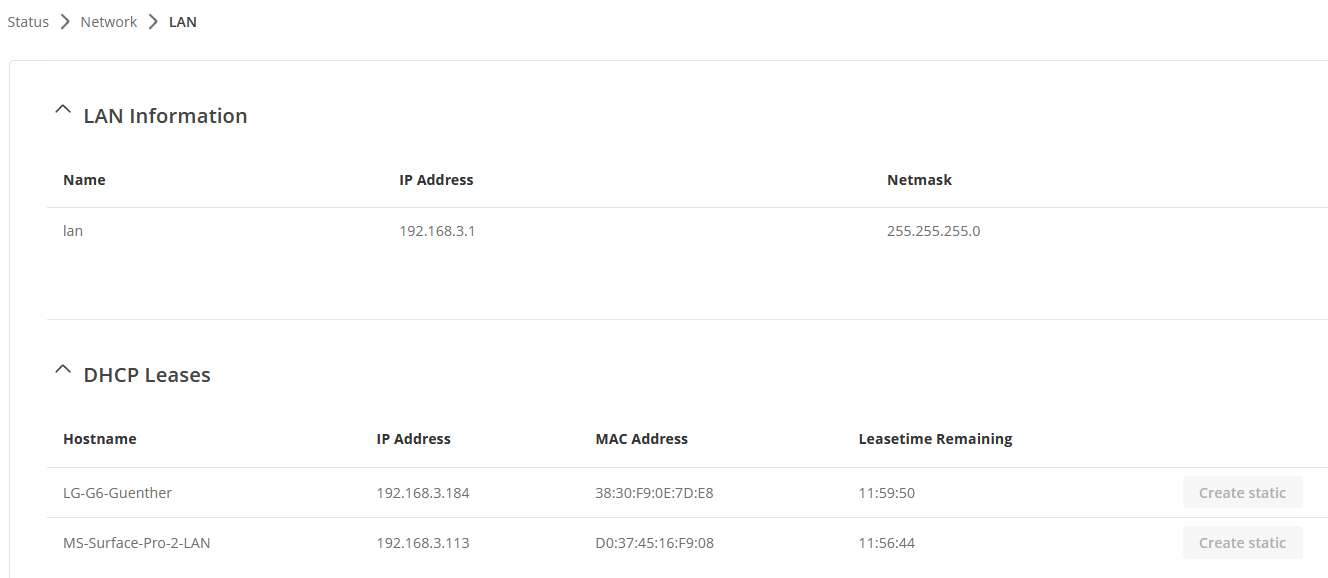Viewport: 1328px width, 578px height.
Task: Click the MAC Address column header
Action: 642,439
